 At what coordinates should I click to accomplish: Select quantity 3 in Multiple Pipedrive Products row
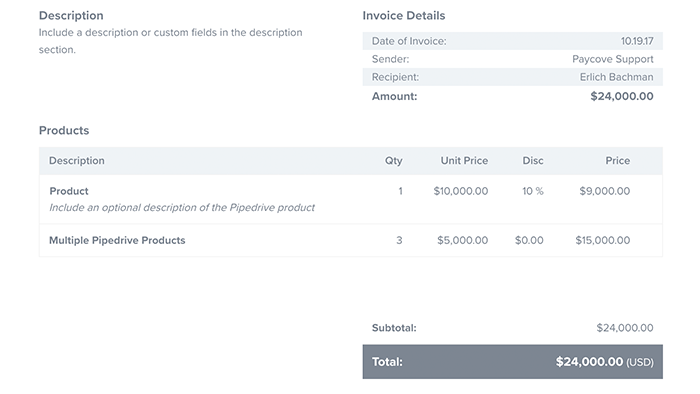tap(400, 240)
